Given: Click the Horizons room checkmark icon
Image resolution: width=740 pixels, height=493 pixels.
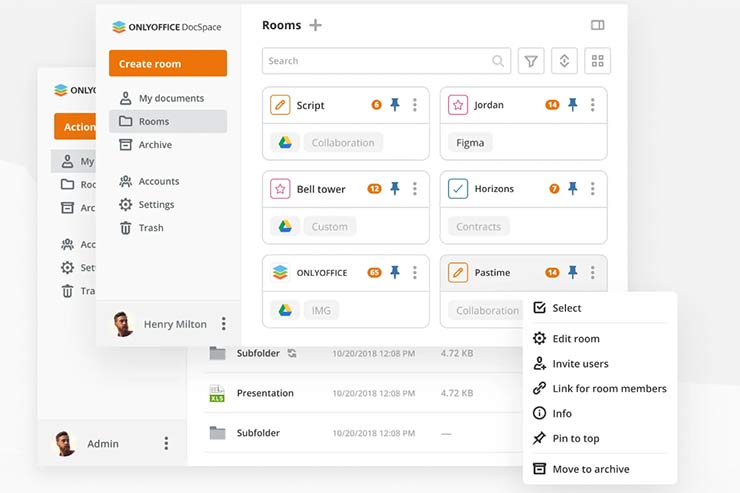Looking at the screenshot, I should (x=458, y=188).
